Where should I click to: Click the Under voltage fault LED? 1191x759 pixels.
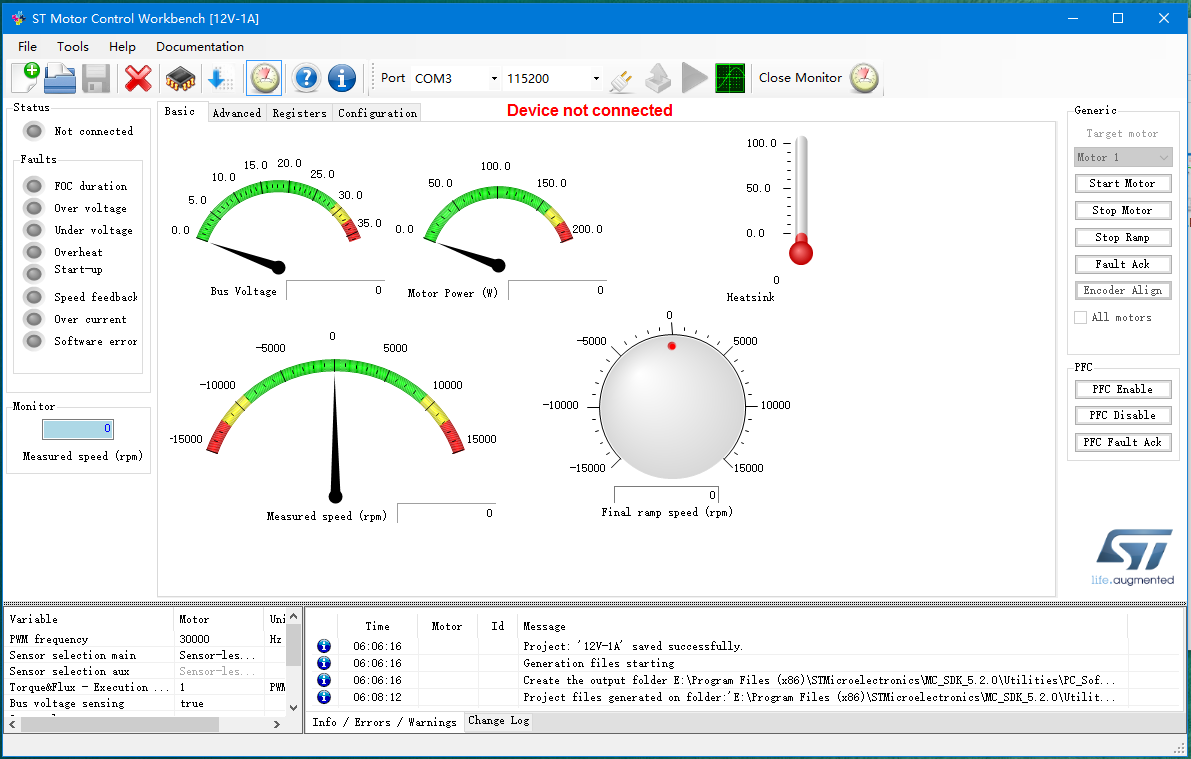33,230
